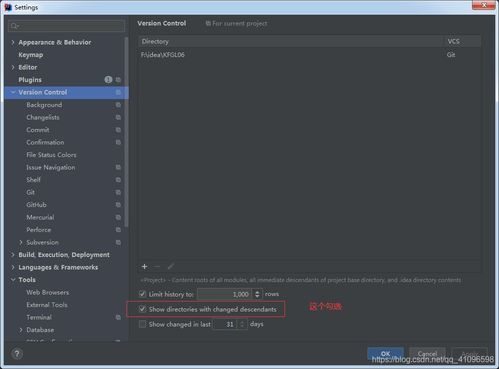
Task: Expand Appearance & Behavior settings section
Action: (13, 42)
